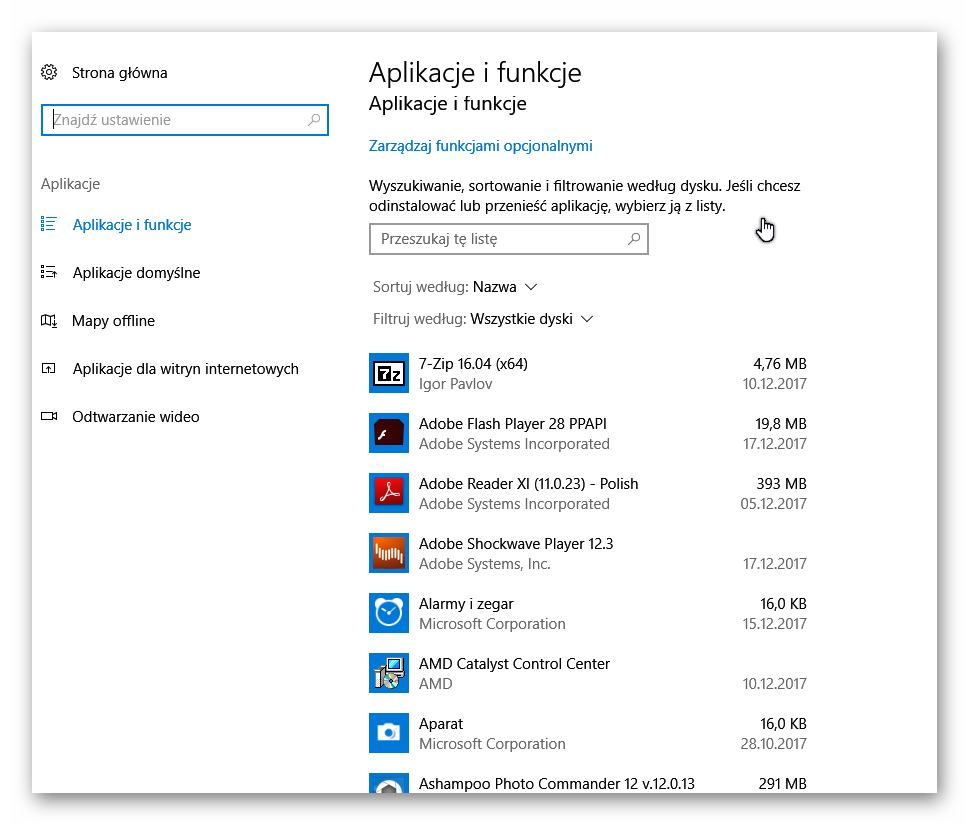Select Adobe Reader XI (11.0.23) - Polish
Viewport: 969px width, 825px height.
tap(588, 493)
